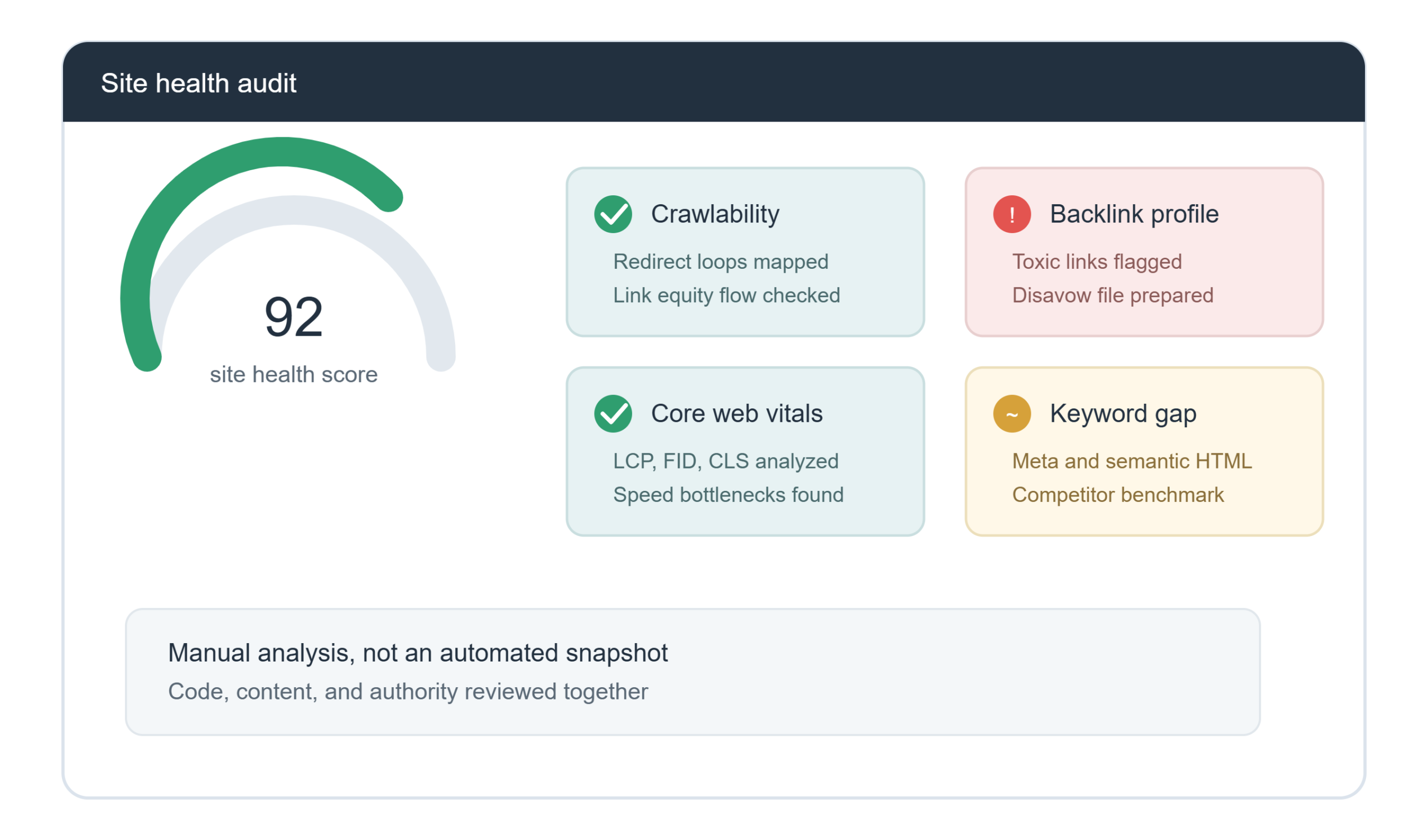
Task: Select the Backlink profile card title
Action: [1134, 214]
